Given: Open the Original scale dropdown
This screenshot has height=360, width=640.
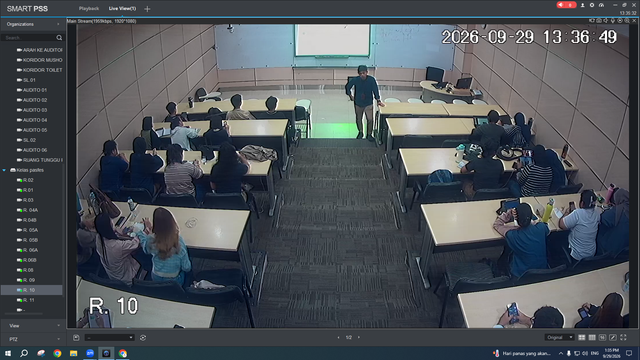Looking at the screenshot, I should coord(559,338).
